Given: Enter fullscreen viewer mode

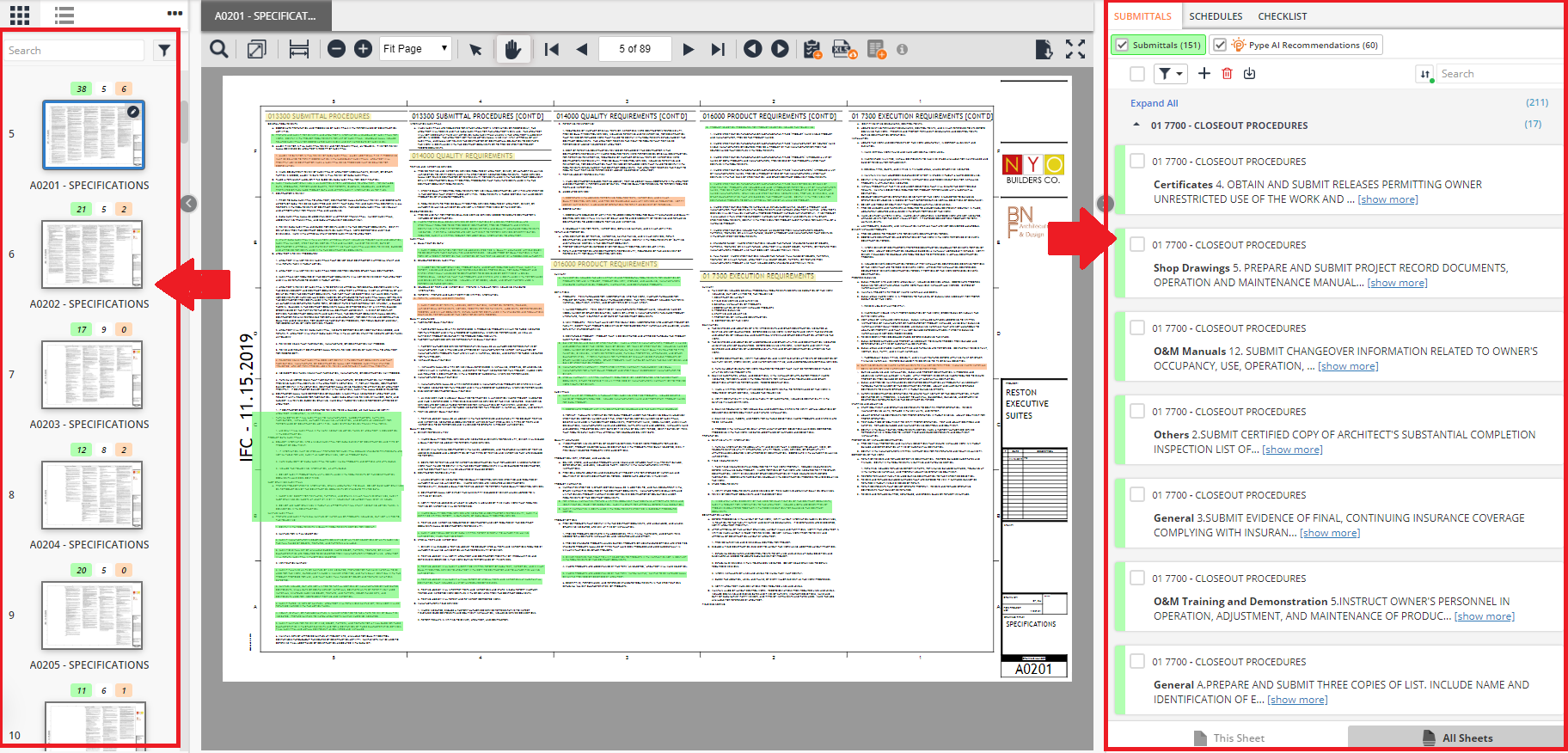Looking at the screenshot, I should (x=1075, y=49).
